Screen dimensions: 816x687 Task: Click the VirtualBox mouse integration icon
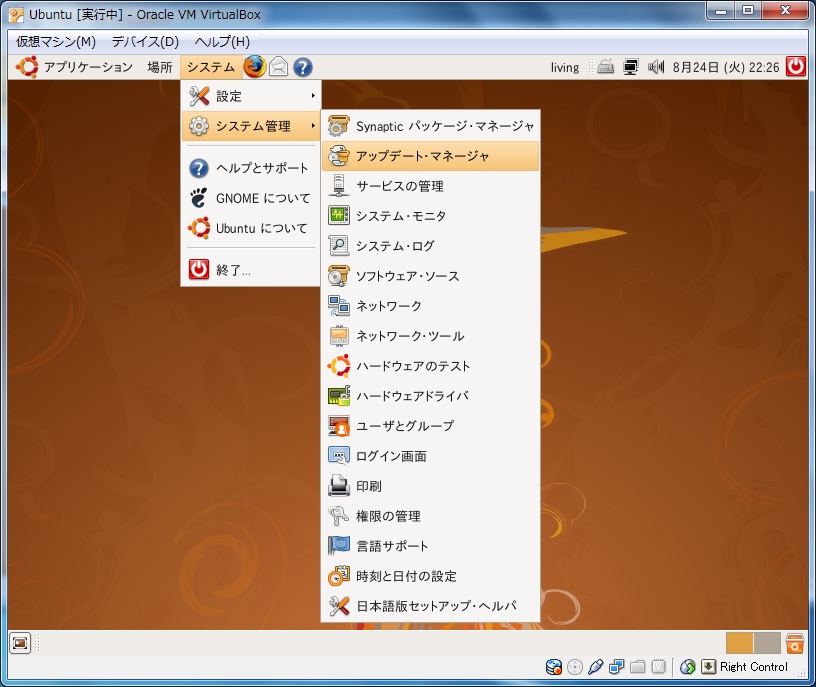pos(687,667)
